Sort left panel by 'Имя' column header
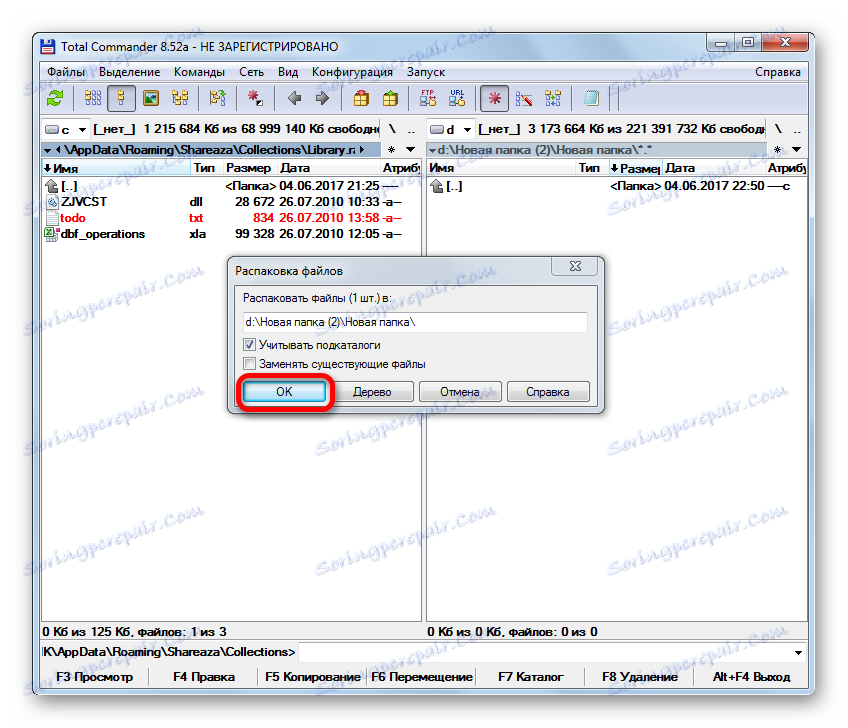848x728 pixels. point(117,168)
